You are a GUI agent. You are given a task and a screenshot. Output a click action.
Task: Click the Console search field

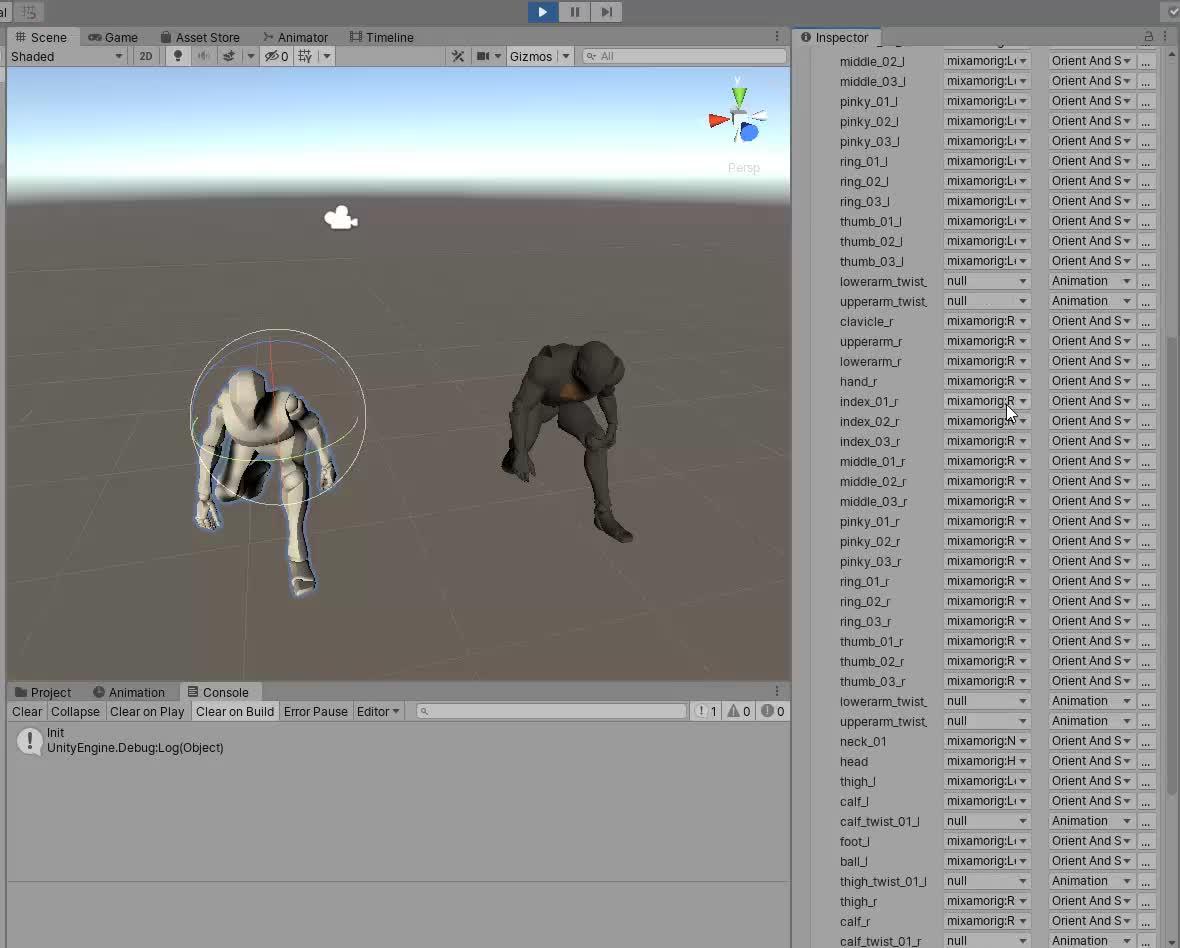point(551,711)
